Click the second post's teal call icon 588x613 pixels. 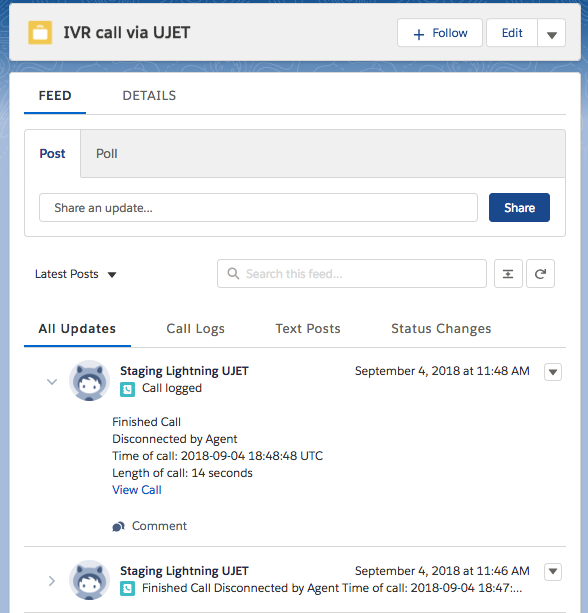click(127, 589)
